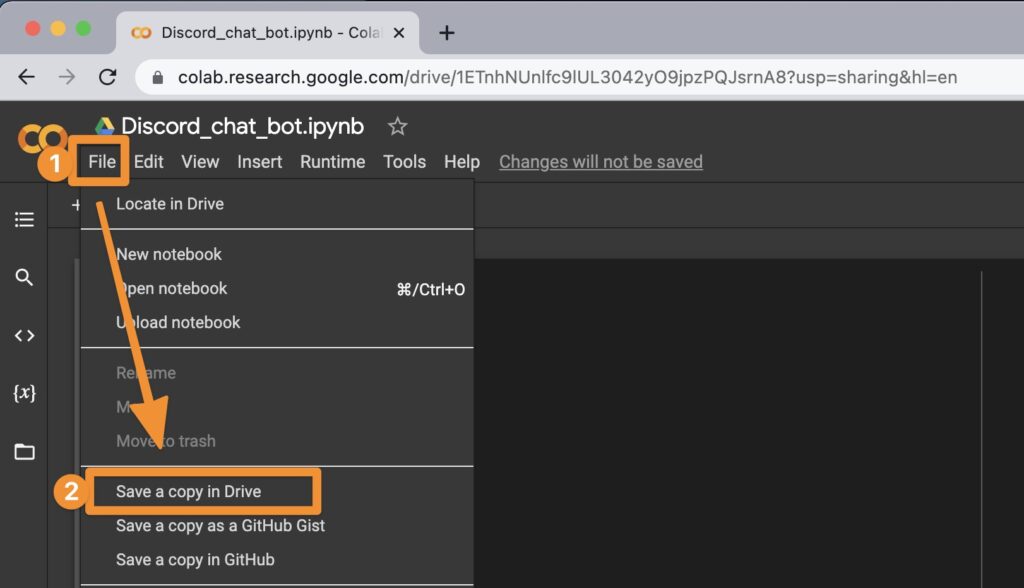This screenshot has height=588, width=1024.
Task: Open the File menu
Action: (102, 161)
